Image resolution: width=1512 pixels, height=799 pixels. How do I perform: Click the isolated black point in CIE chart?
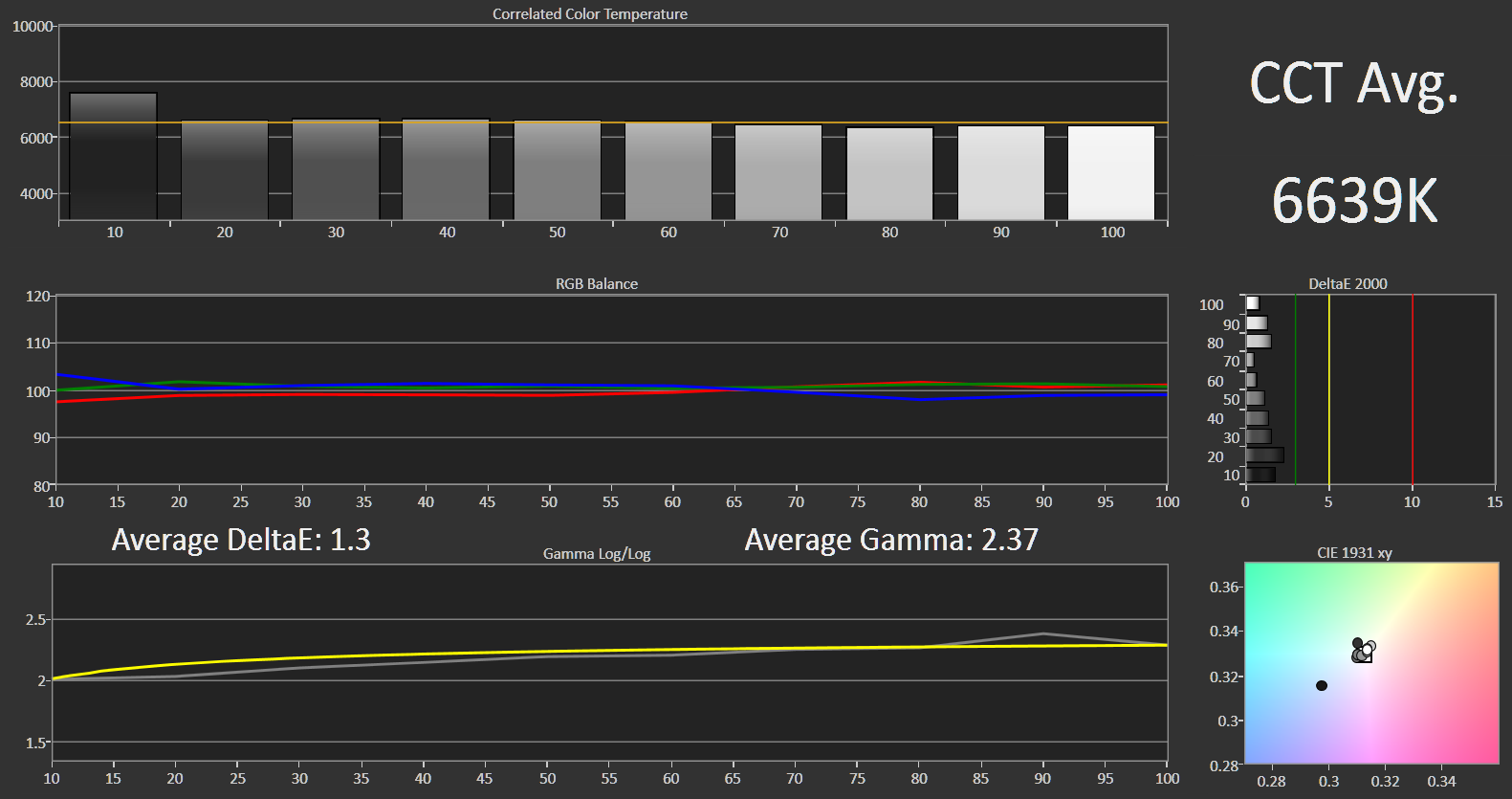click(x=1322, y=685)
